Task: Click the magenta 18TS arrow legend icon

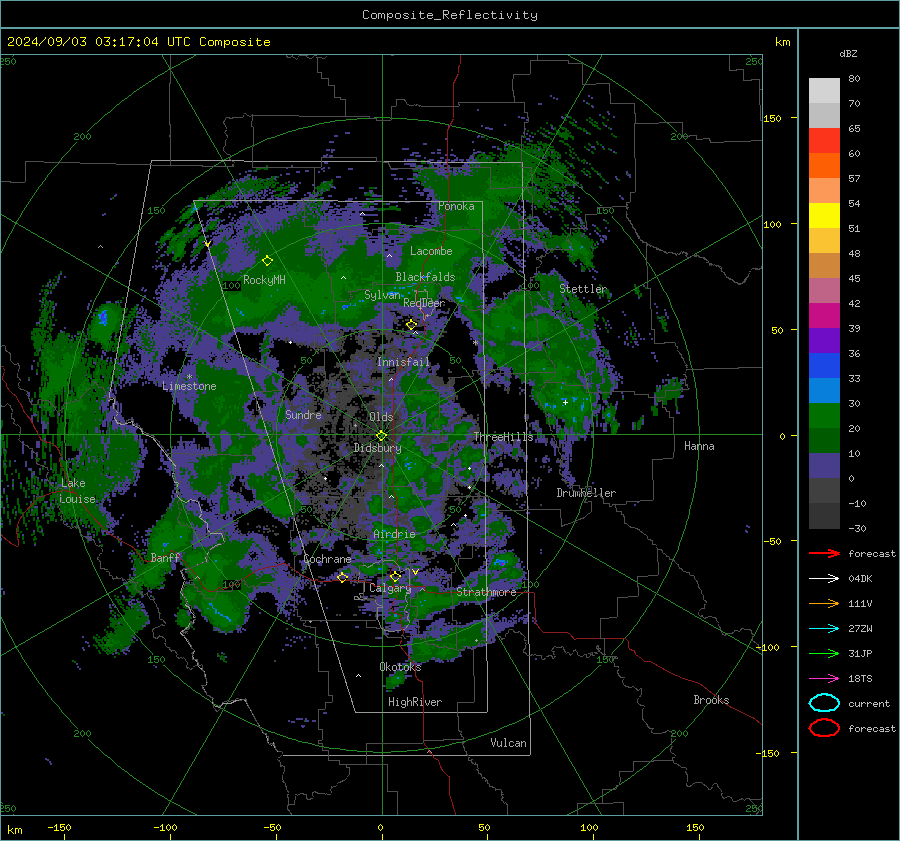Action: [x=824, y=679]
